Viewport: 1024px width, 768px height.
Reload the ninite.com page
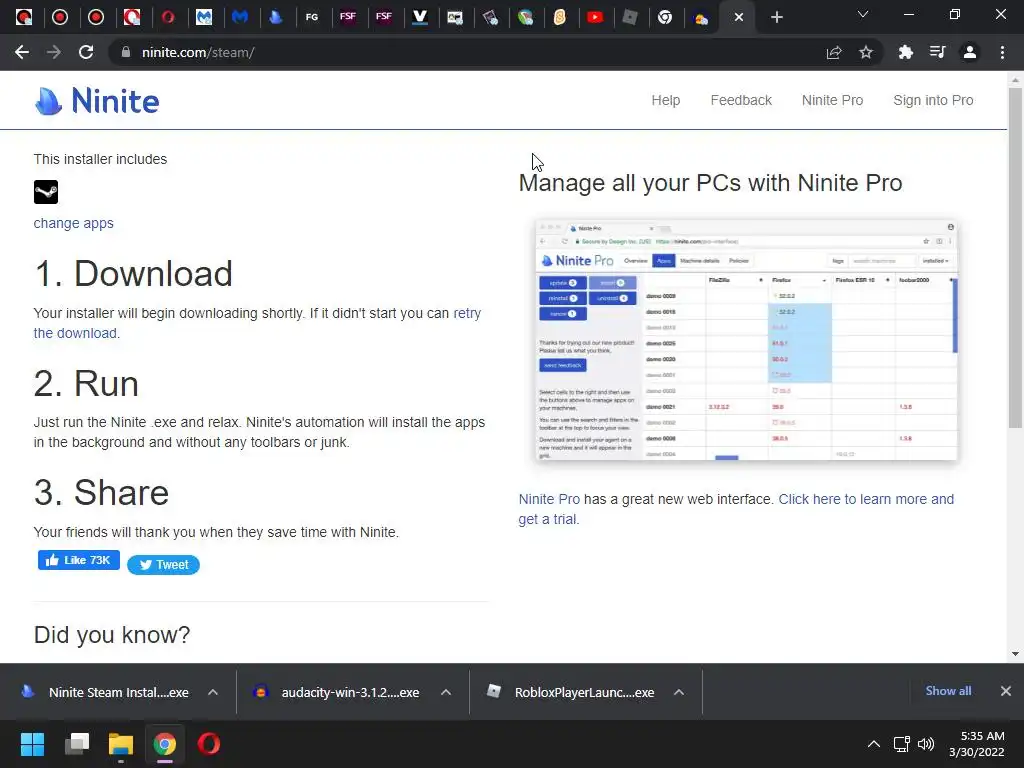[86, 52]
